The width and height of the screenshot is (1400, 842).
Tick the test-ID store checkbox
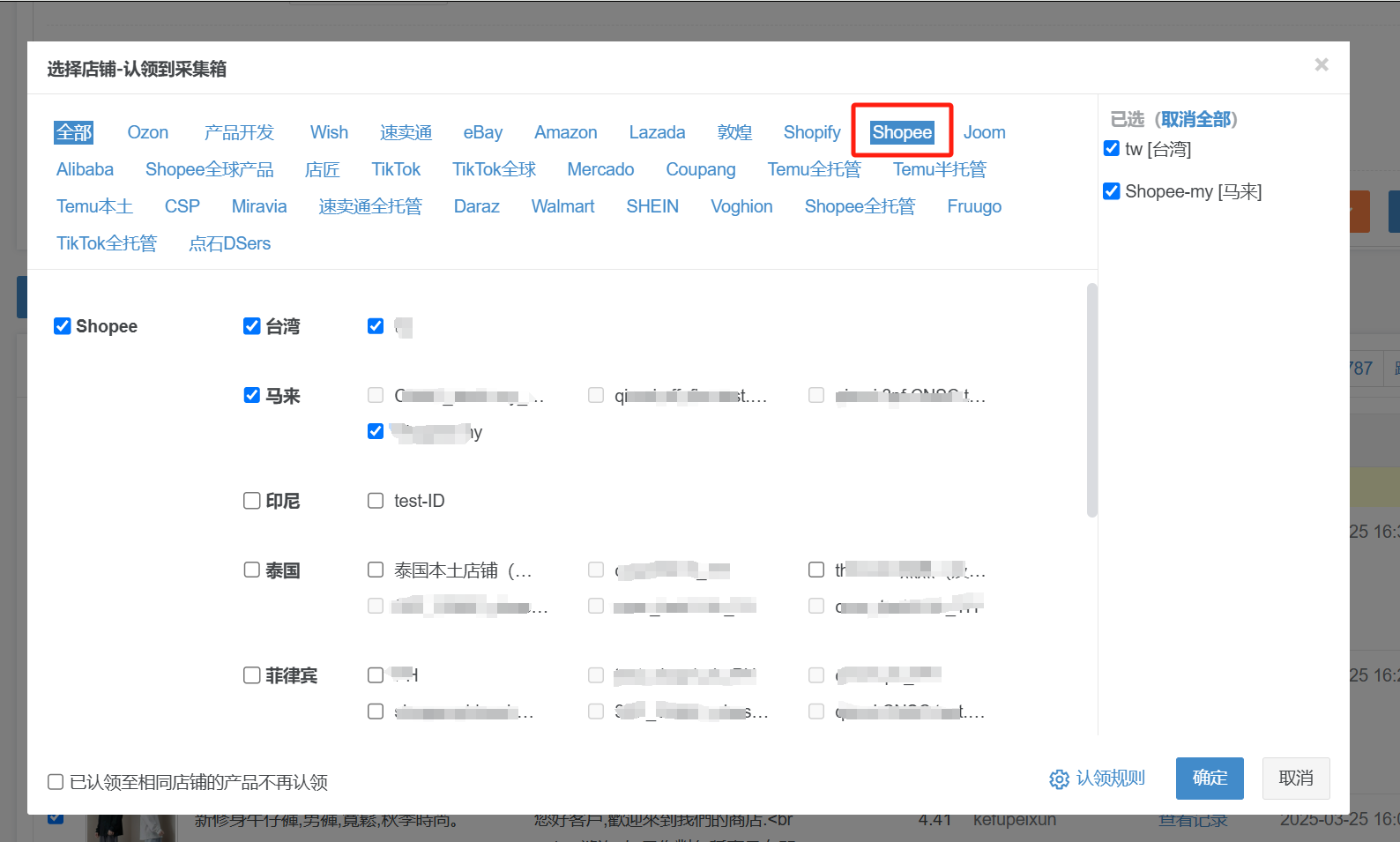[x=376, y=501]
